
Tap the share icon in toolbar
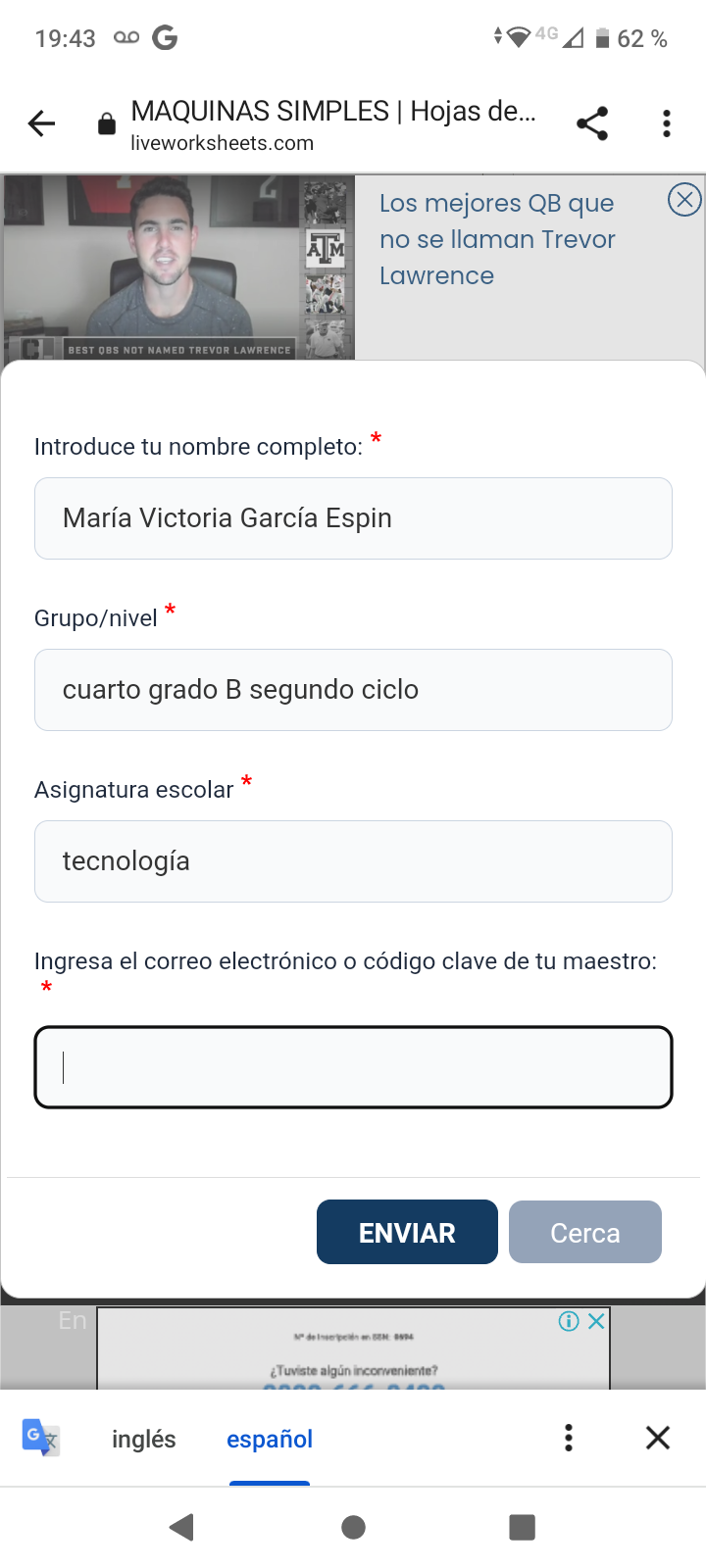[592, 123]
